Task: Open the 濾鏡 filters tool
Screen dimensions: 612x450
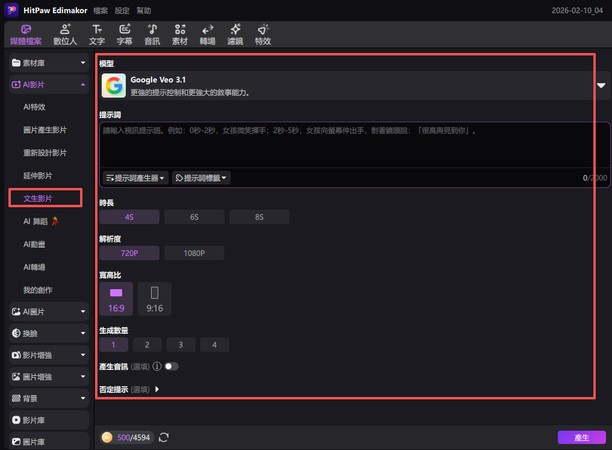Action: [235, 35]
